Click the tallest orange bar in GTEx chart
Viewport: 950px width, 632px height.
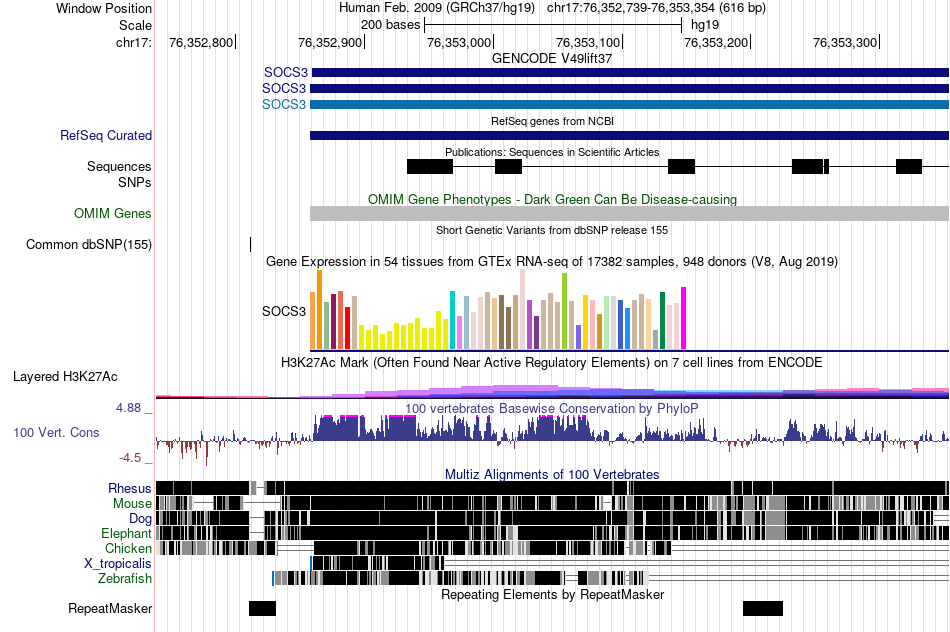pos(319,310)
